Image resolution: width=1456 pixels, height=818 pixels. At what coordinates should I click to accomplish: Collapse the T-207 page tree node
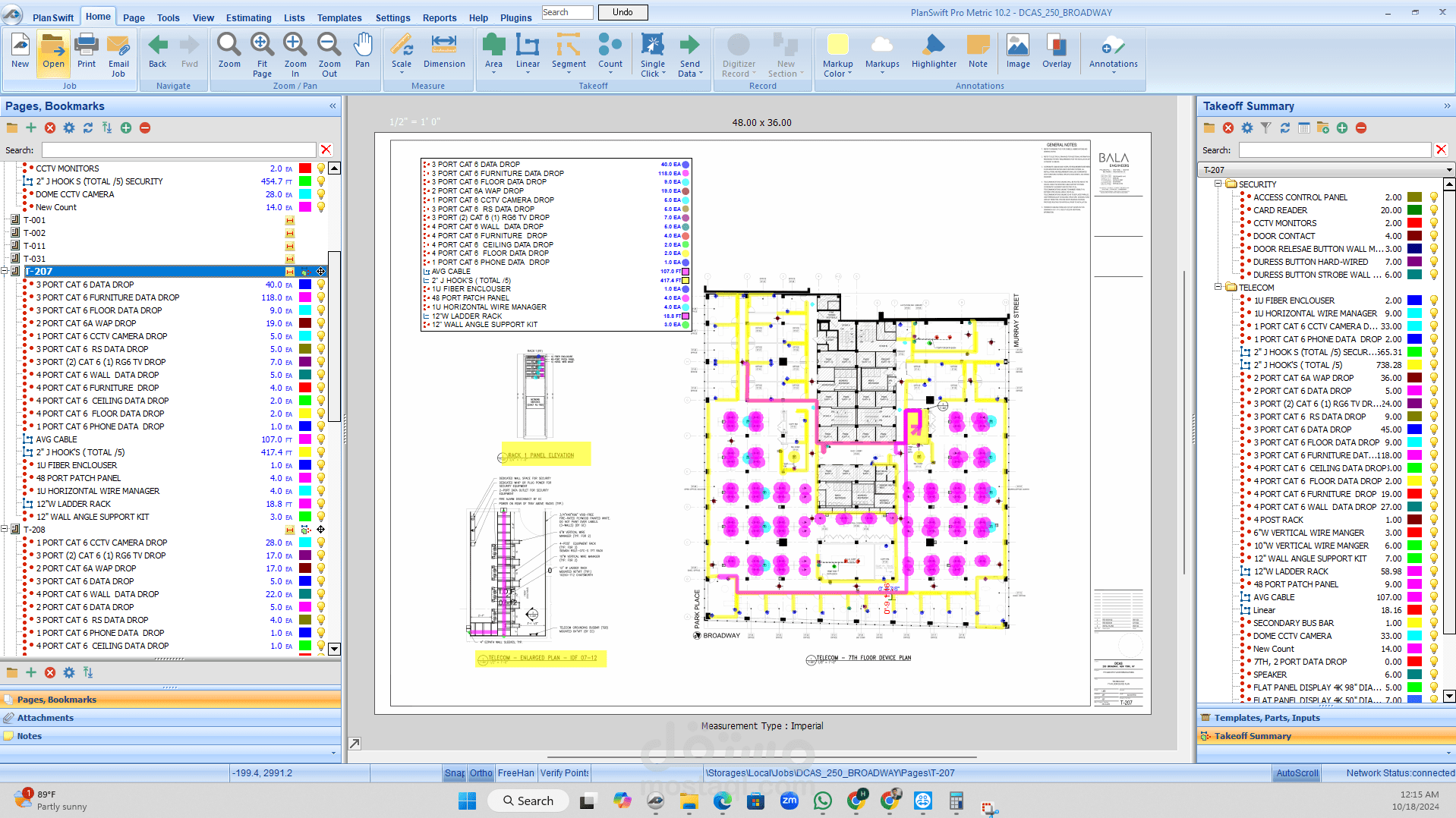tap(5, 272)
